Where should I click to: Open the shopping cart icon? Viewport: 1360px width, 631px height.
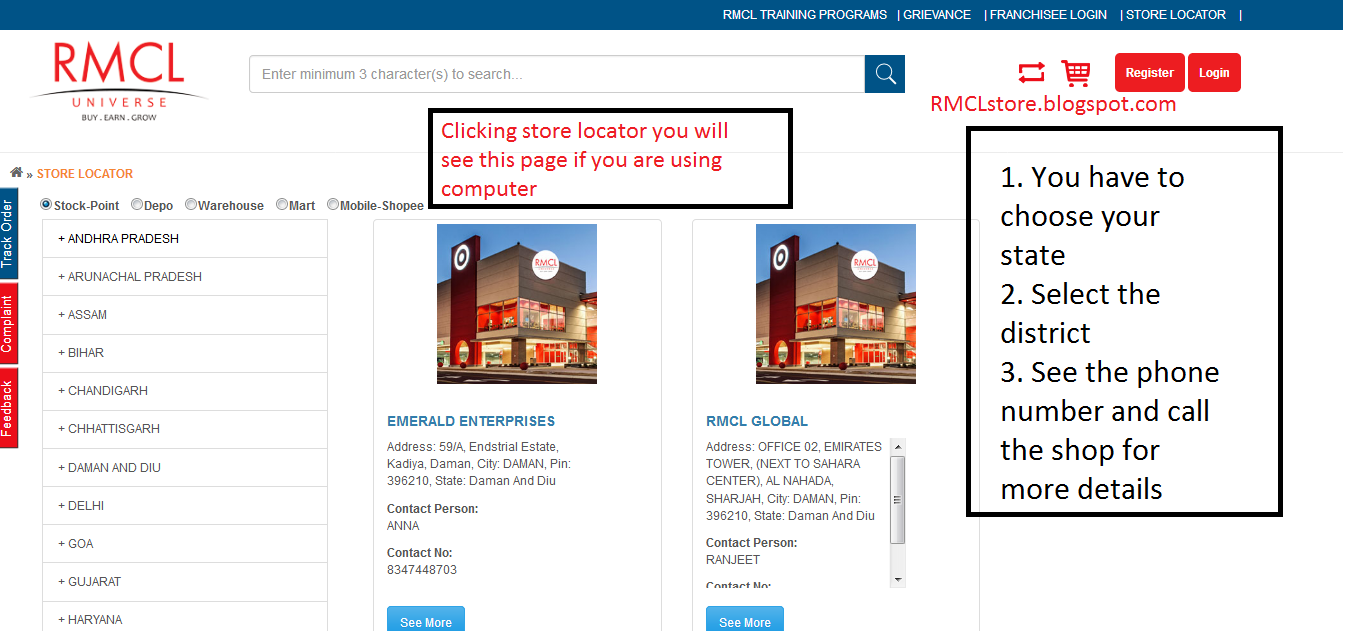[1076, 72]
